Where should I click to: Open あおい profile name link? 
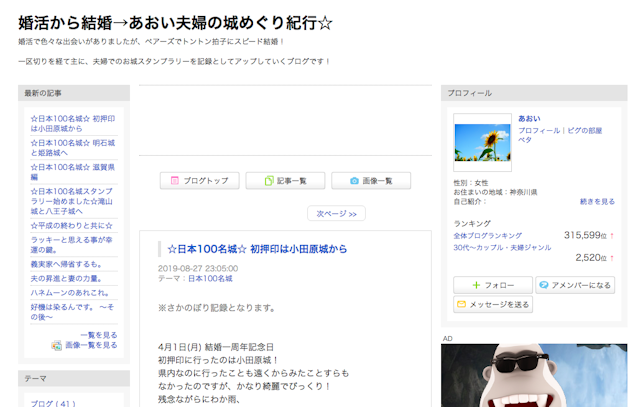pyautogui.click(x=529, y=119)
